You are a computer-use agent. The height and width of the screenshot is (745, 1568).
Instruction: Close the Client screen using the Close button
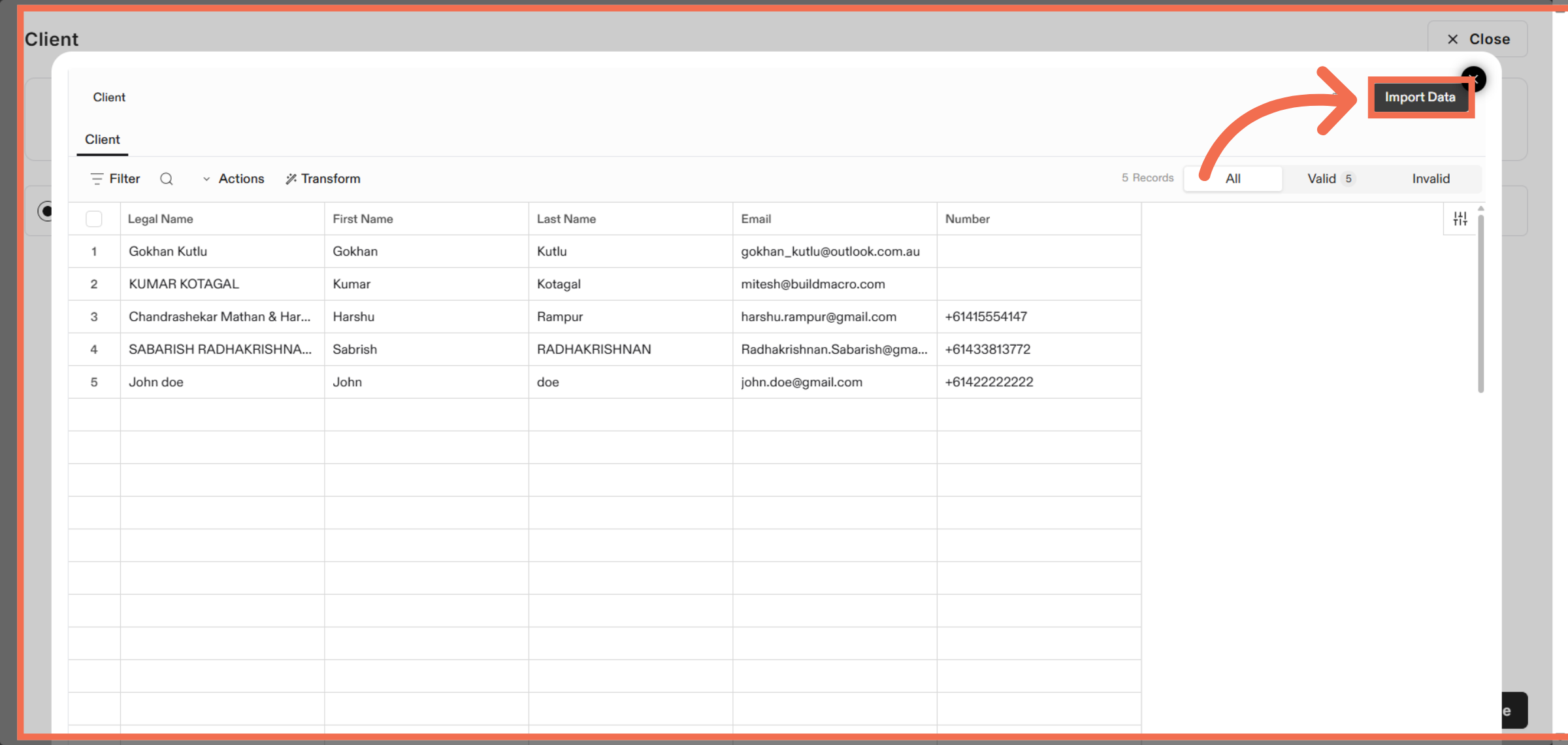pos(1490,39)
